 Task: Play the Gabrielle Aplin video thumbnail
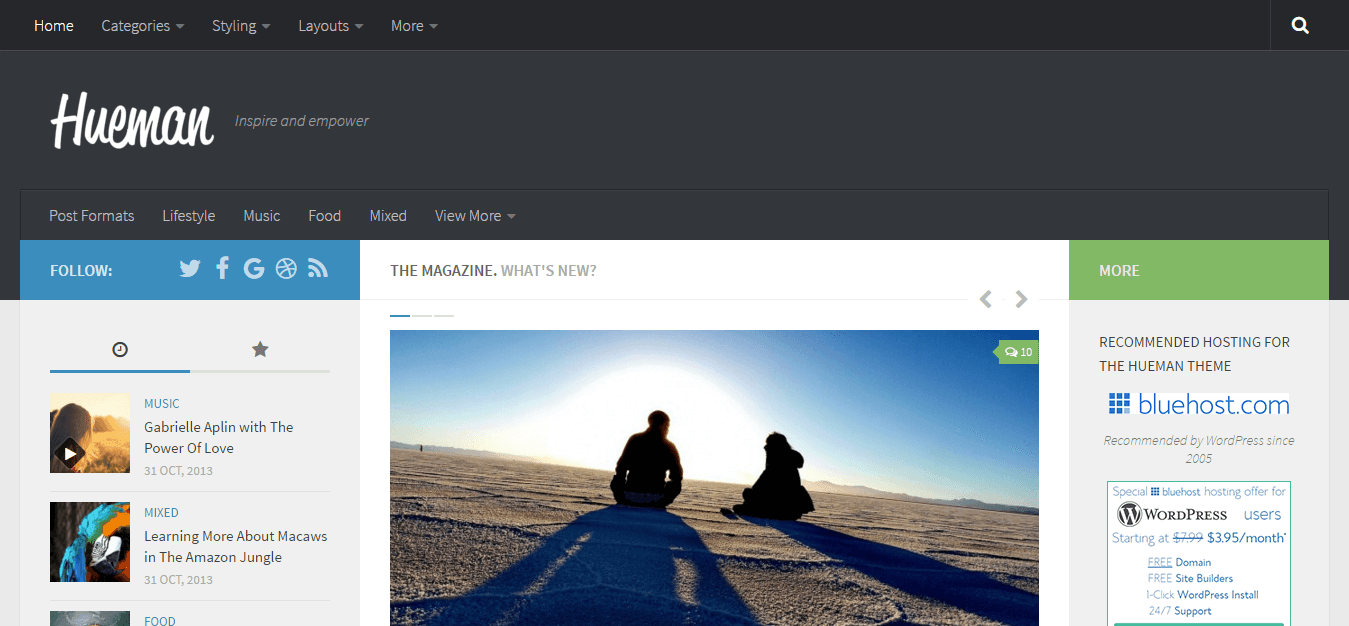click(x=90, y=433)
